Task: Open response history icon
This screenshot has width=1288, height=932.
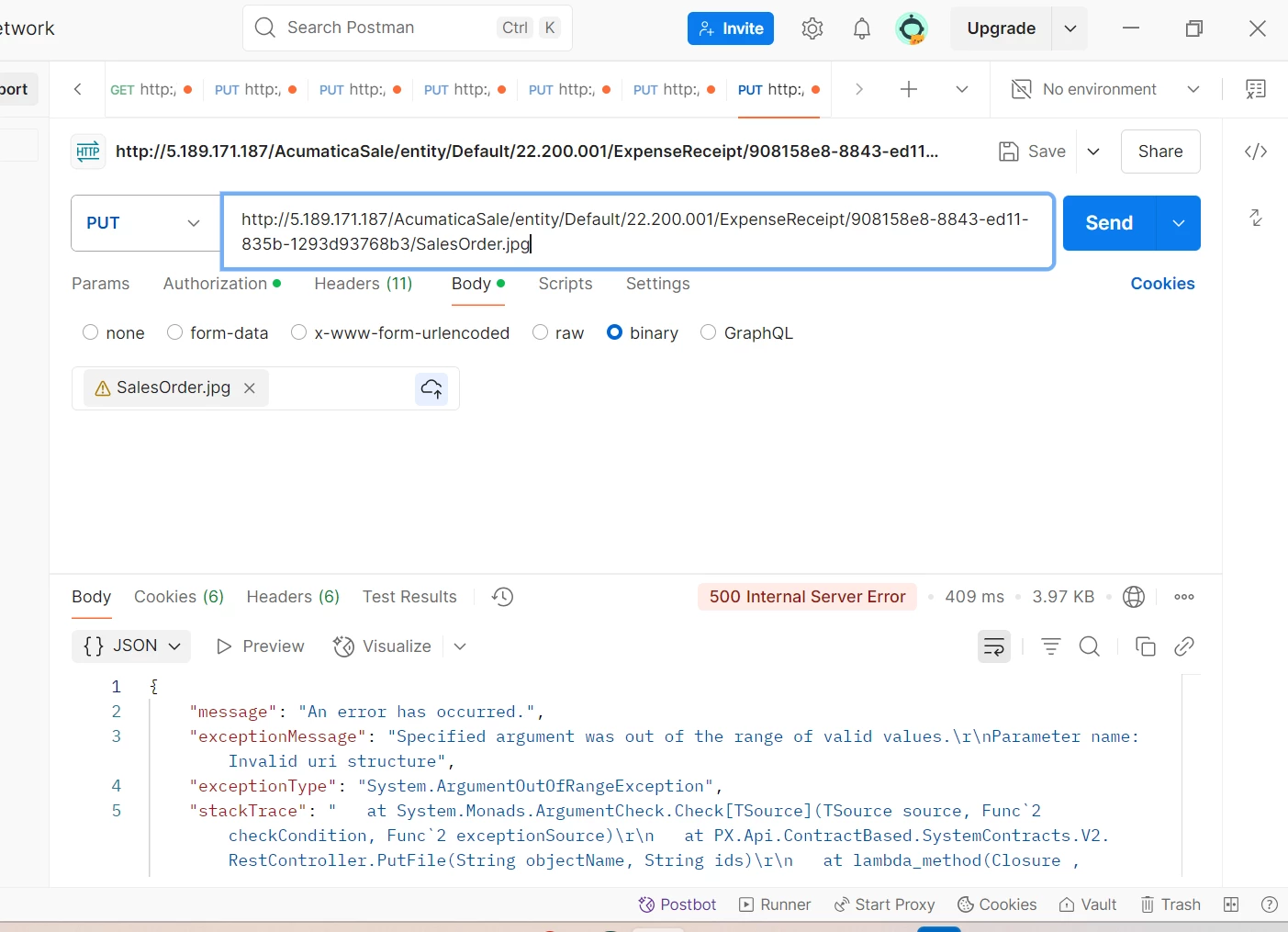Action: pyautogui.click(x=502, y=597)
